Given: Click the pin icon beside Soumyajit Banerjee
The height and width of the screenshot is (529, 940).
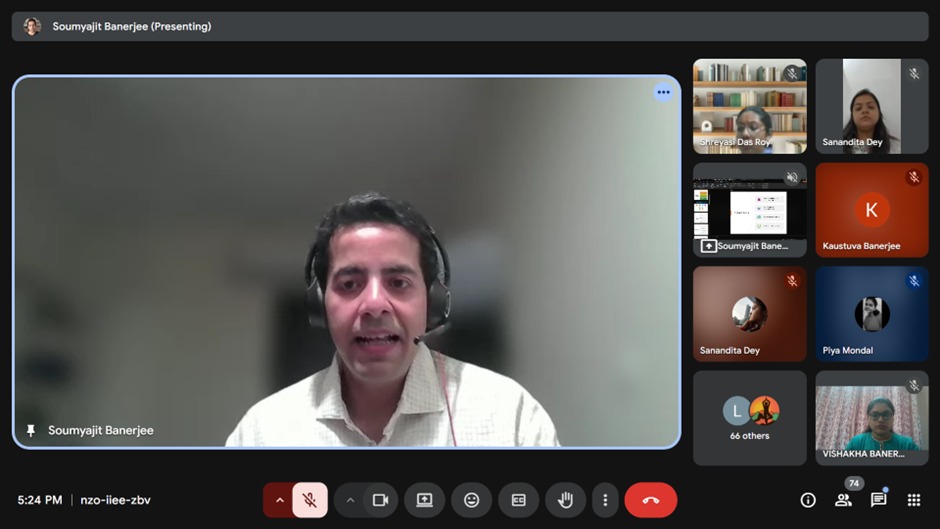Looking at the screenshot, I should (31, 430).
